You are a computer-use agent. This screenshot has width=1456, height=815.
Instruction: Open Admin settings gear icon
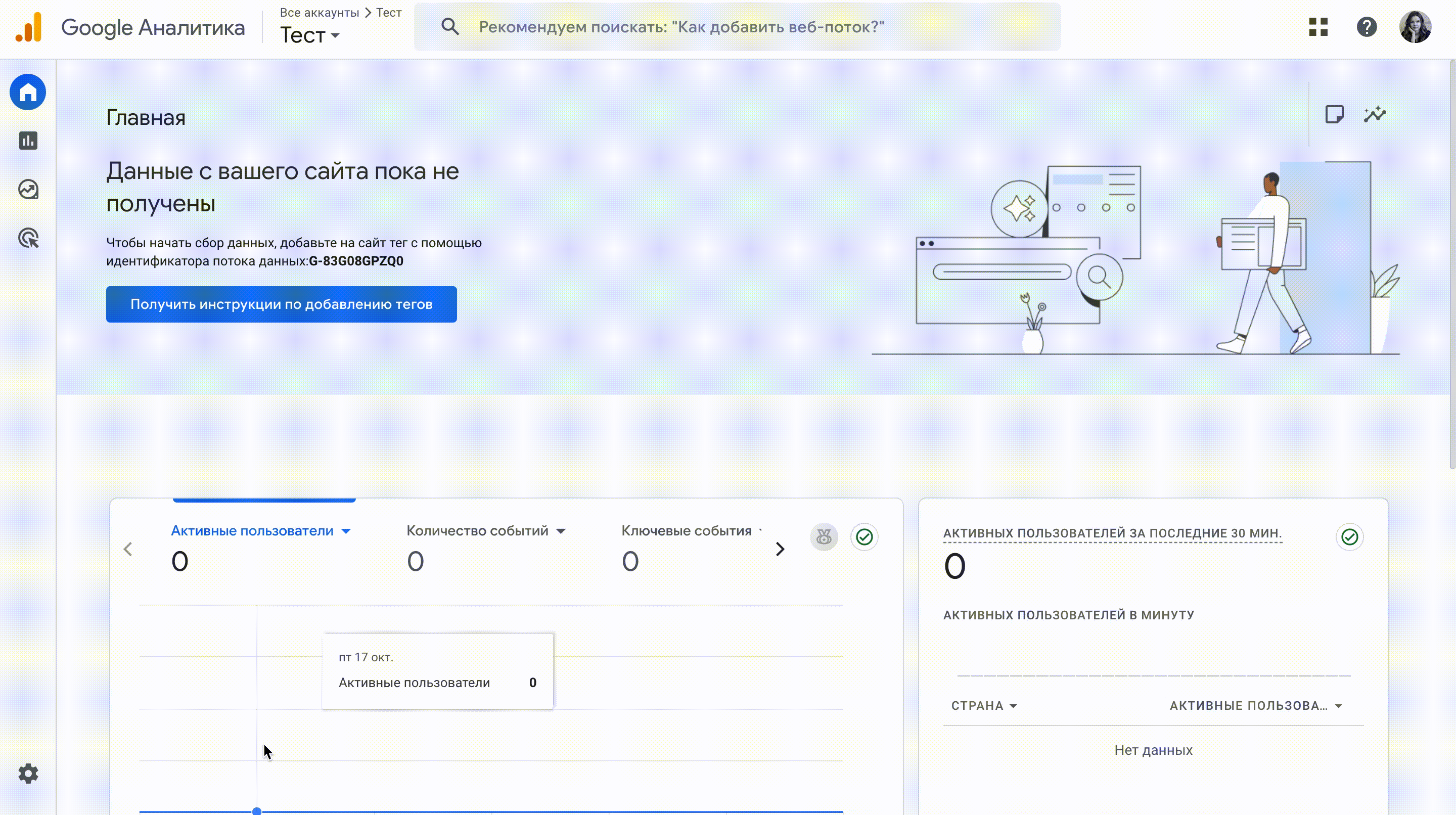tap(28, 773)
